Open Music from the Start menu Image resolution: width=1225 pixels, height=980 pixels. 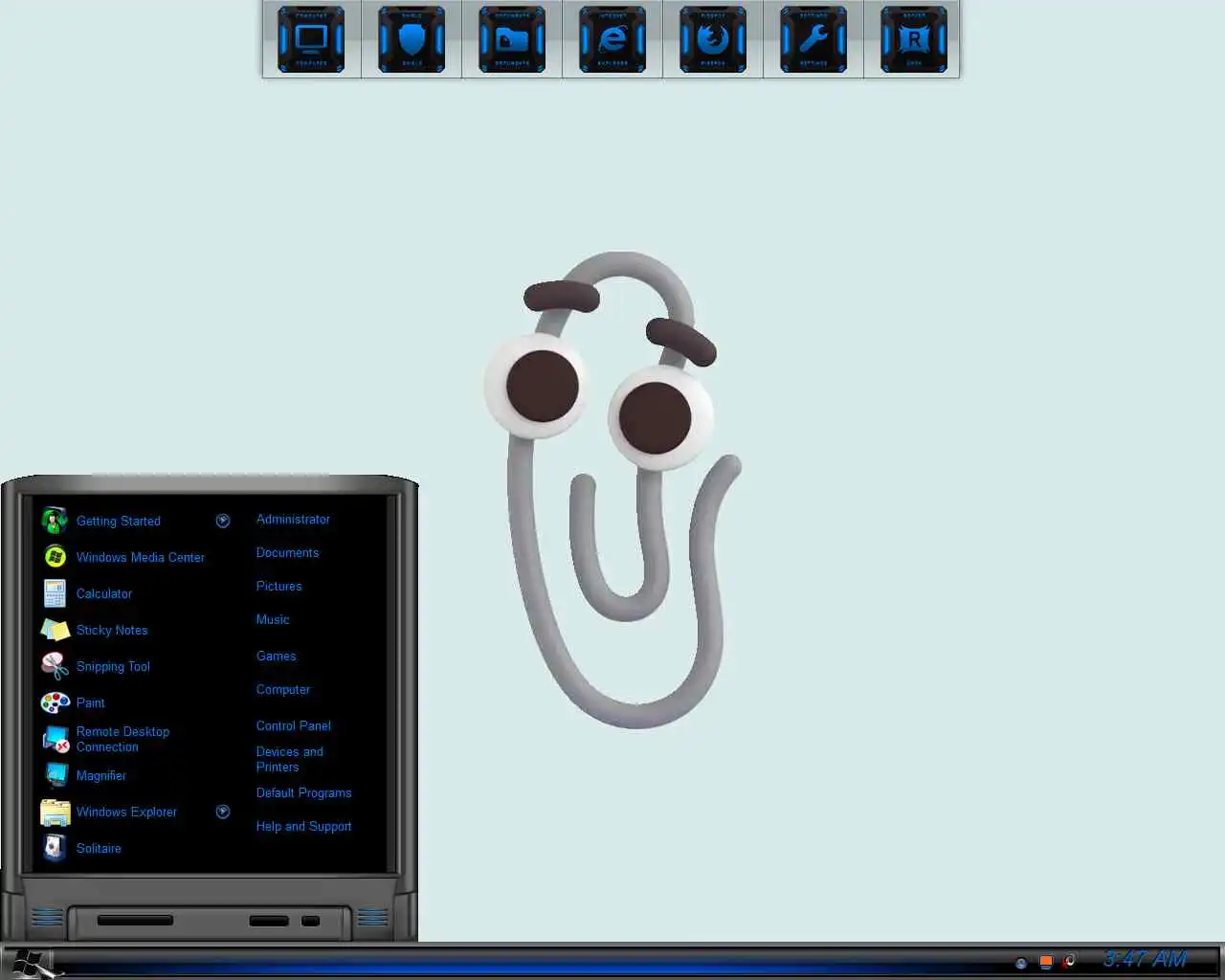pyautogui.click(x=273, y=619)
